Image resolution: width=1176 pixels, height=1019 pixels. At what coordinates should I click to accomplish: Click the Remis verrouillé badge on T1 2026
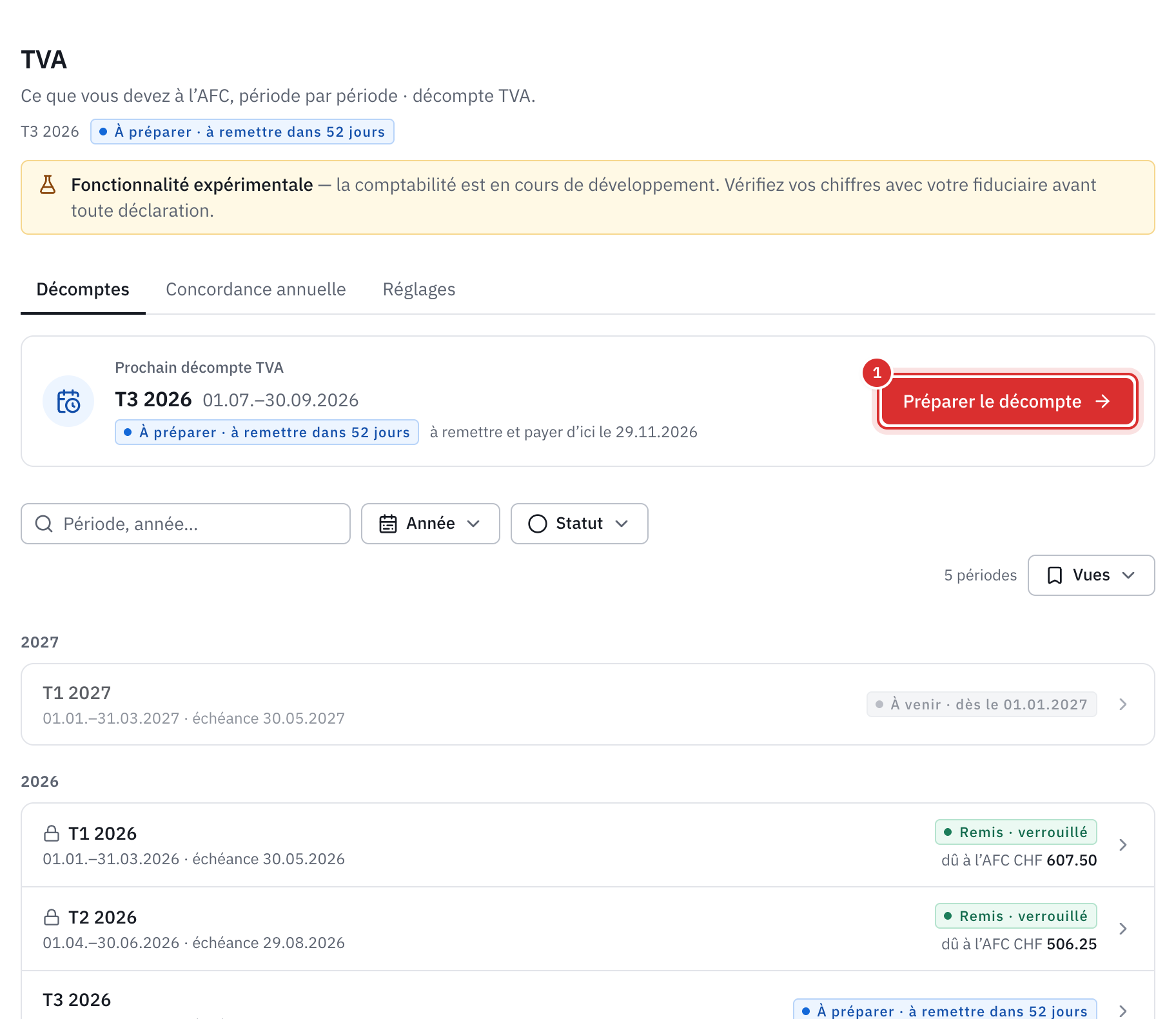(x=1016, y=832)
